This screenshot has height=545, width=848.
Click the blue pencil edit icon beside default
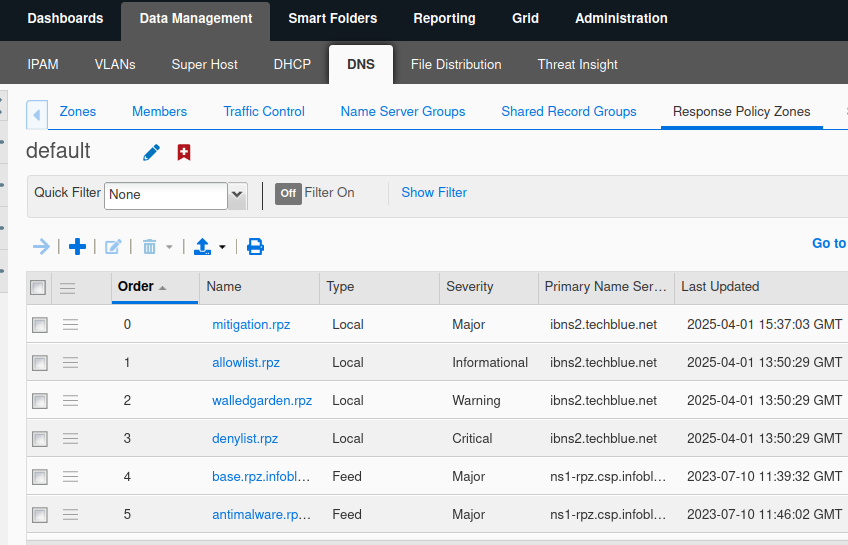coord(151,152)
